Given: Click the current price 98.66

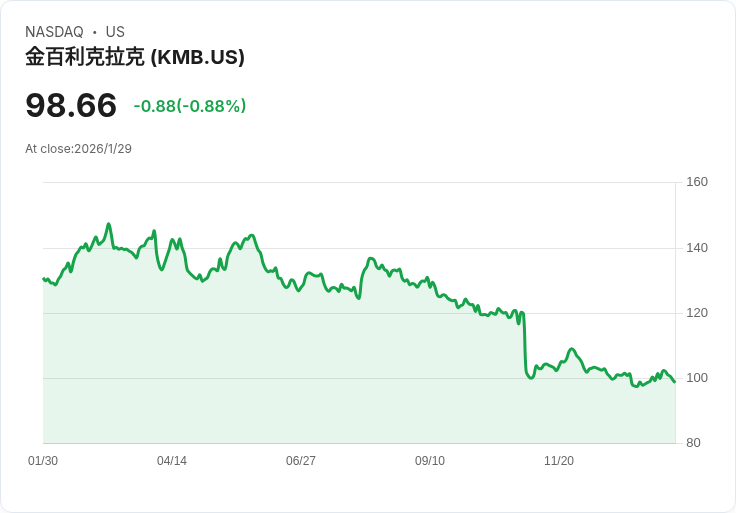Looking at the screenshot, I should (71, 105).
